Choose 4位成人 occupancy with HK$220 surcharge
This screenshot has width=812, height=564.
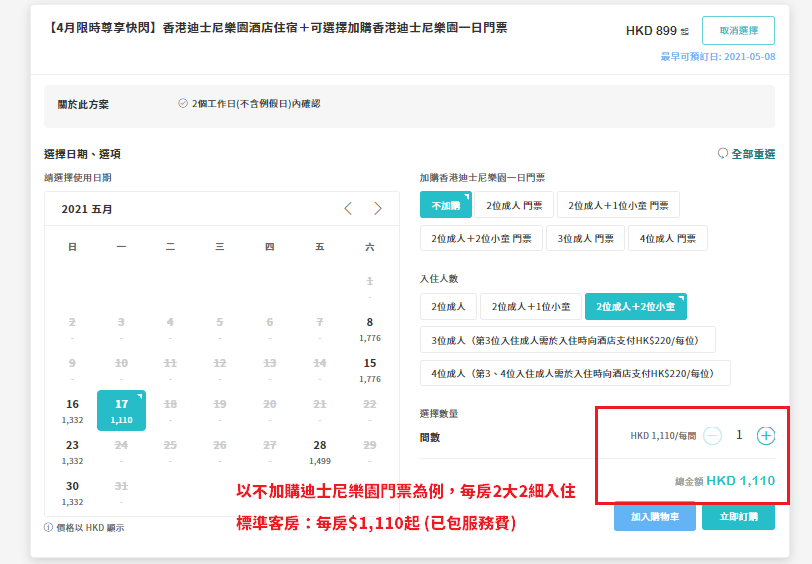[575, 373]
